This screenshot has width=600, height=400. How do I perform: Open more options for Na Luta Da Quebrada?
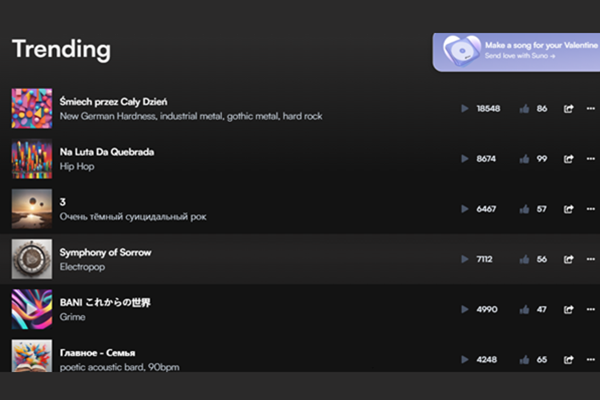(591, 158)
